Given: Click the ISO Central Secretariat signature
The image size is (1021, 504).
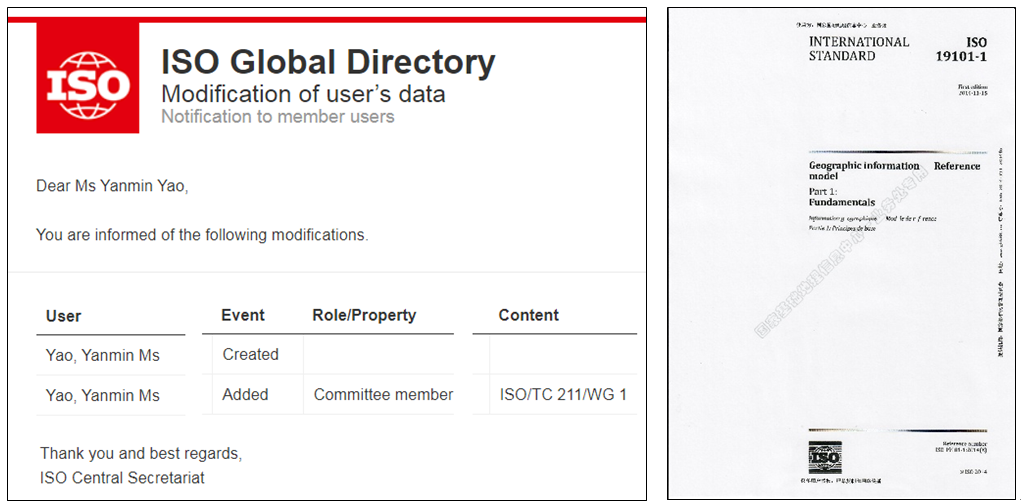Looking at the screenshot, I should click(x=122, y=477).
